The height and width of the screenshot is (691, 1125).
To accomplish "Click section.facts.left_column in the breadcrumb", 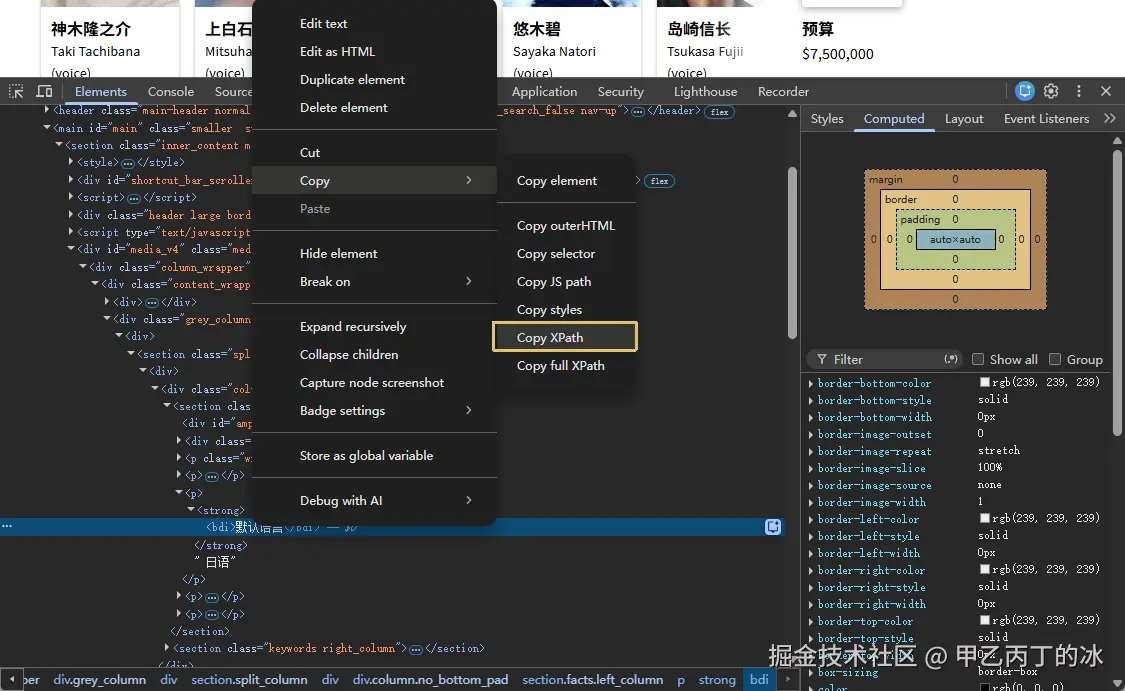I will click(592, 680).
